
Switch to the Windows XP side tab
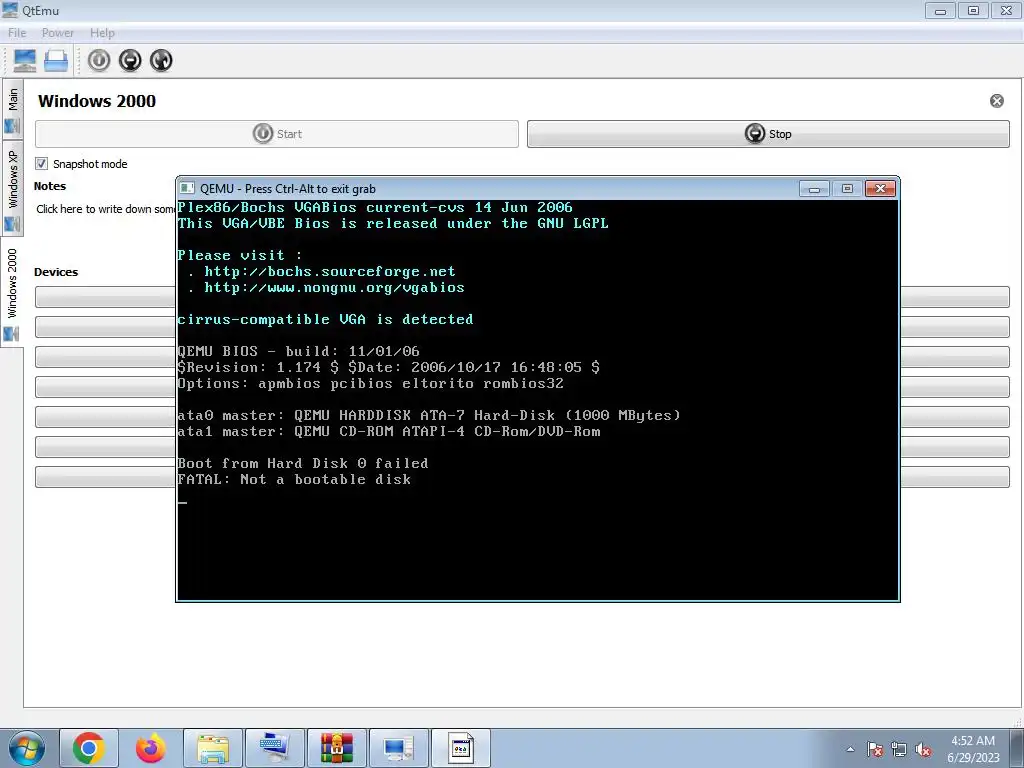[12, 189]
